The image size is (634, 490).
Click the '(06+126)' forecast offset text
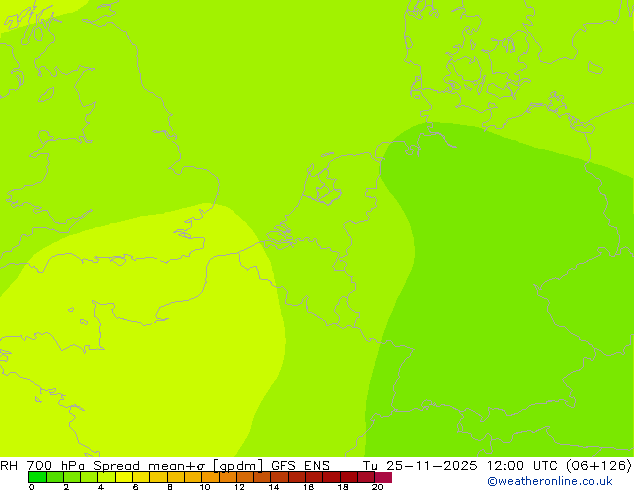point(599,466)
